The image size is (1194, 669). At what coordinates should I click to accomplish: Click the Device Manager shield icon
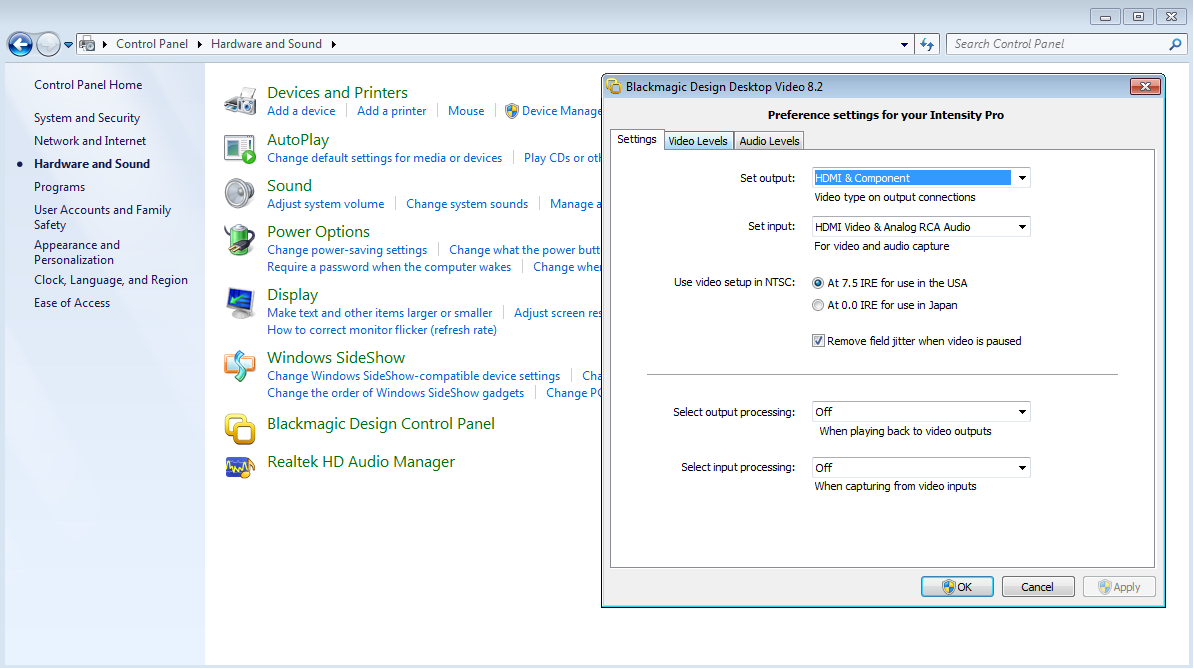[x=512, y=111]
